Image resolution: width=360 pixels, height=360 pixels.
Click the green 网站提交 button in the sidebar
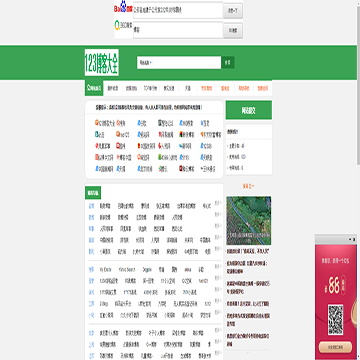click(249, 110)
